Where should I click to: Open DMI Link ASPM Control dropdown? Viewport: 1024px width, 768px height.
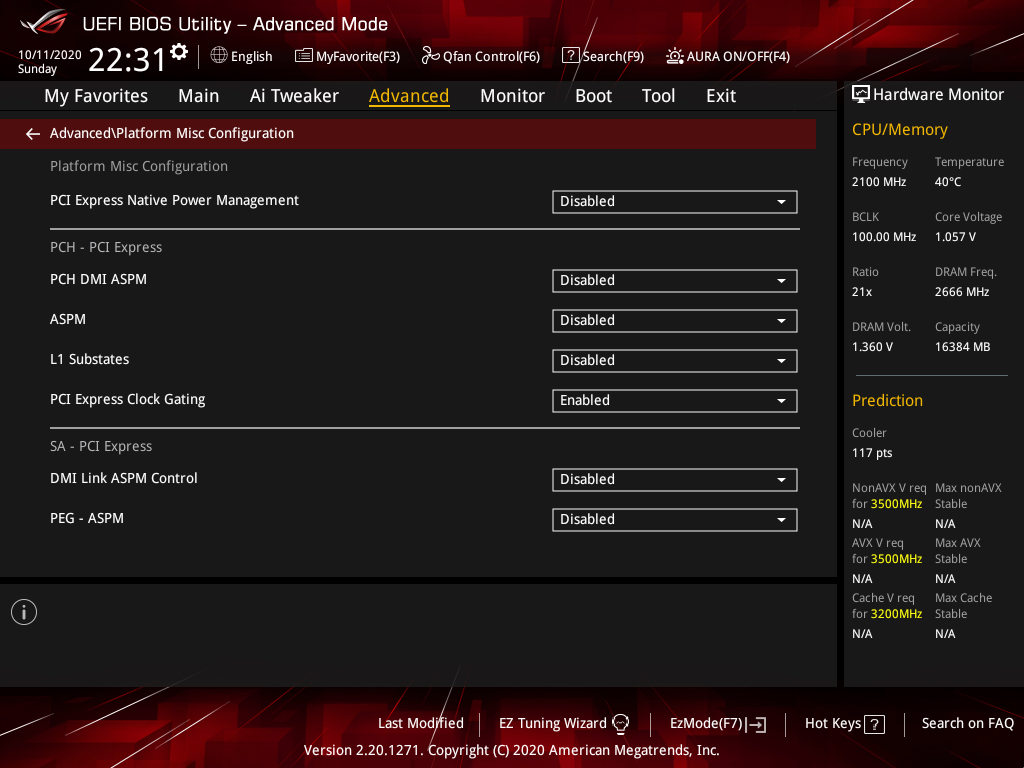click(675, 480)
